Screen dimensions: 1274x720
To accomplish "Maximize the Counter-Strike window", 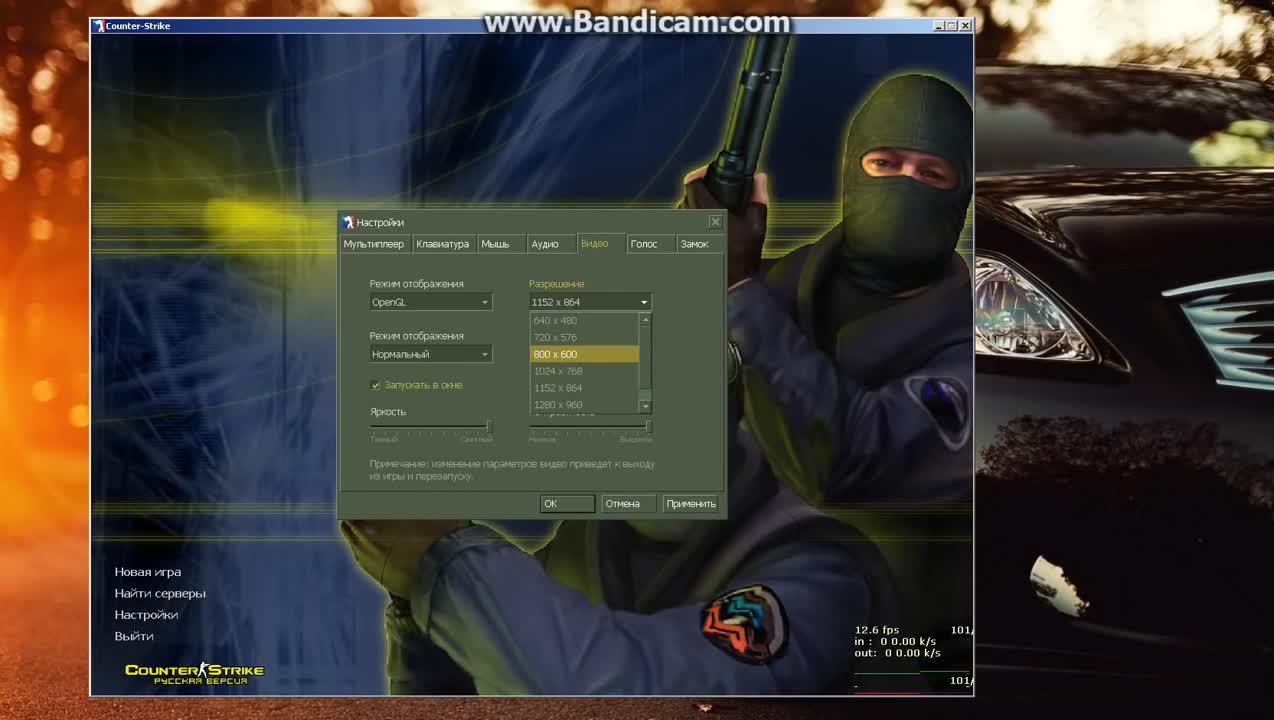I will 952,26.
